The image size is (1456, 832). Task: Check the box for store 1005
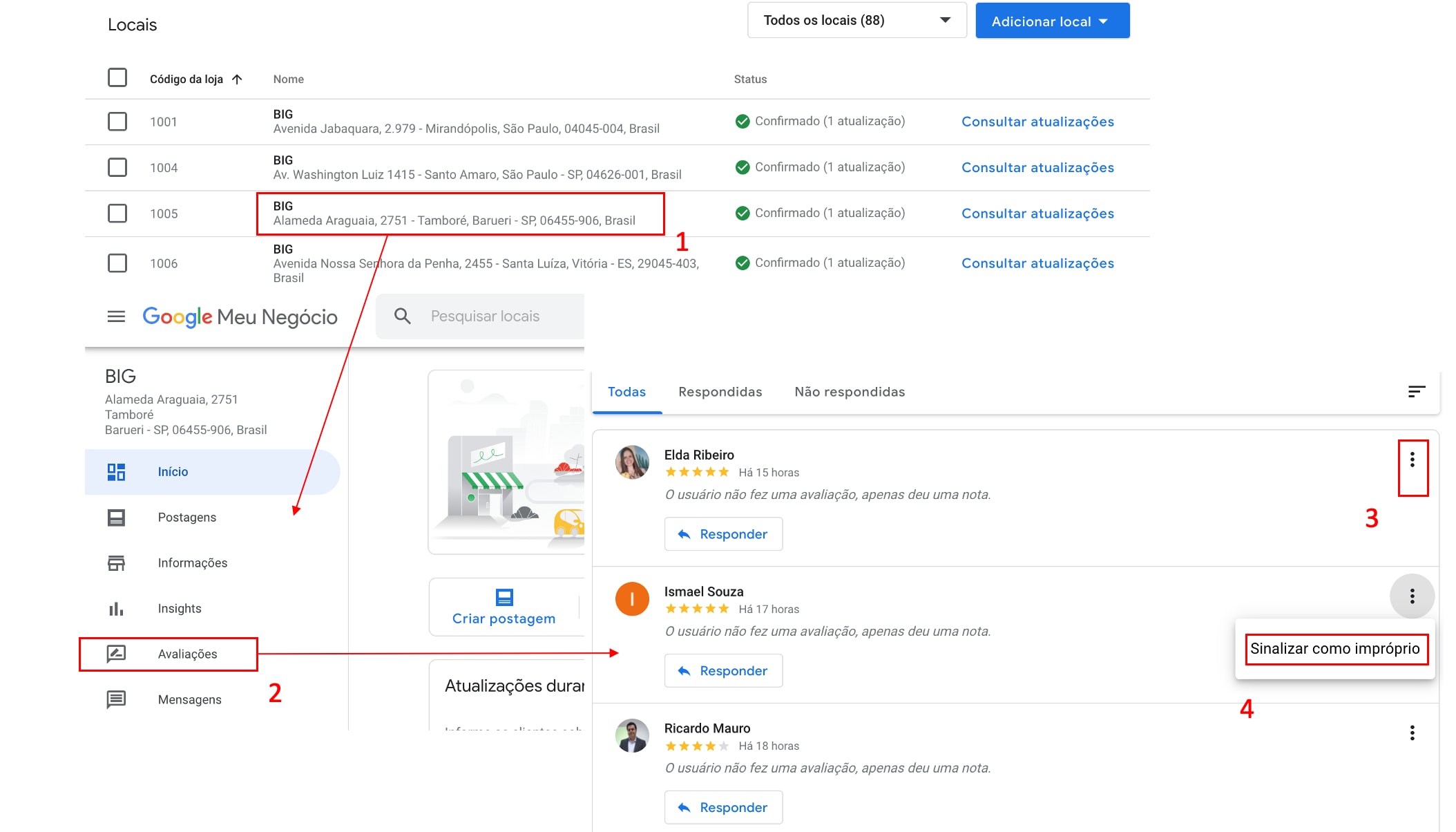point(117,213)
